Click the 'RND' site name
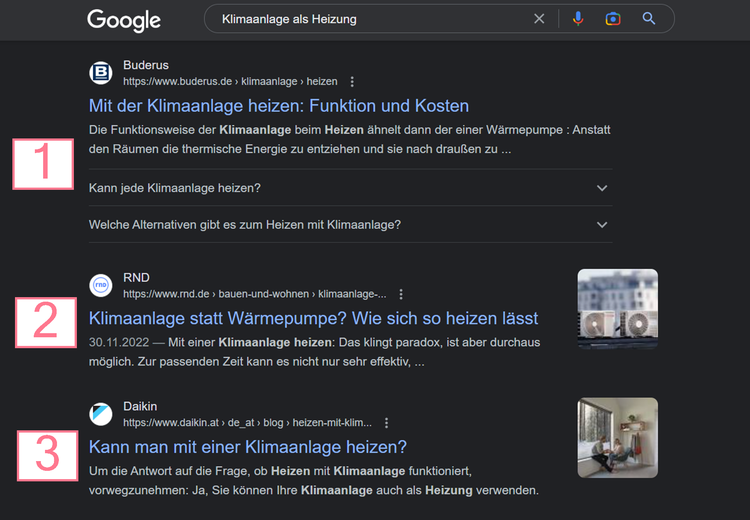 point(136,277)
